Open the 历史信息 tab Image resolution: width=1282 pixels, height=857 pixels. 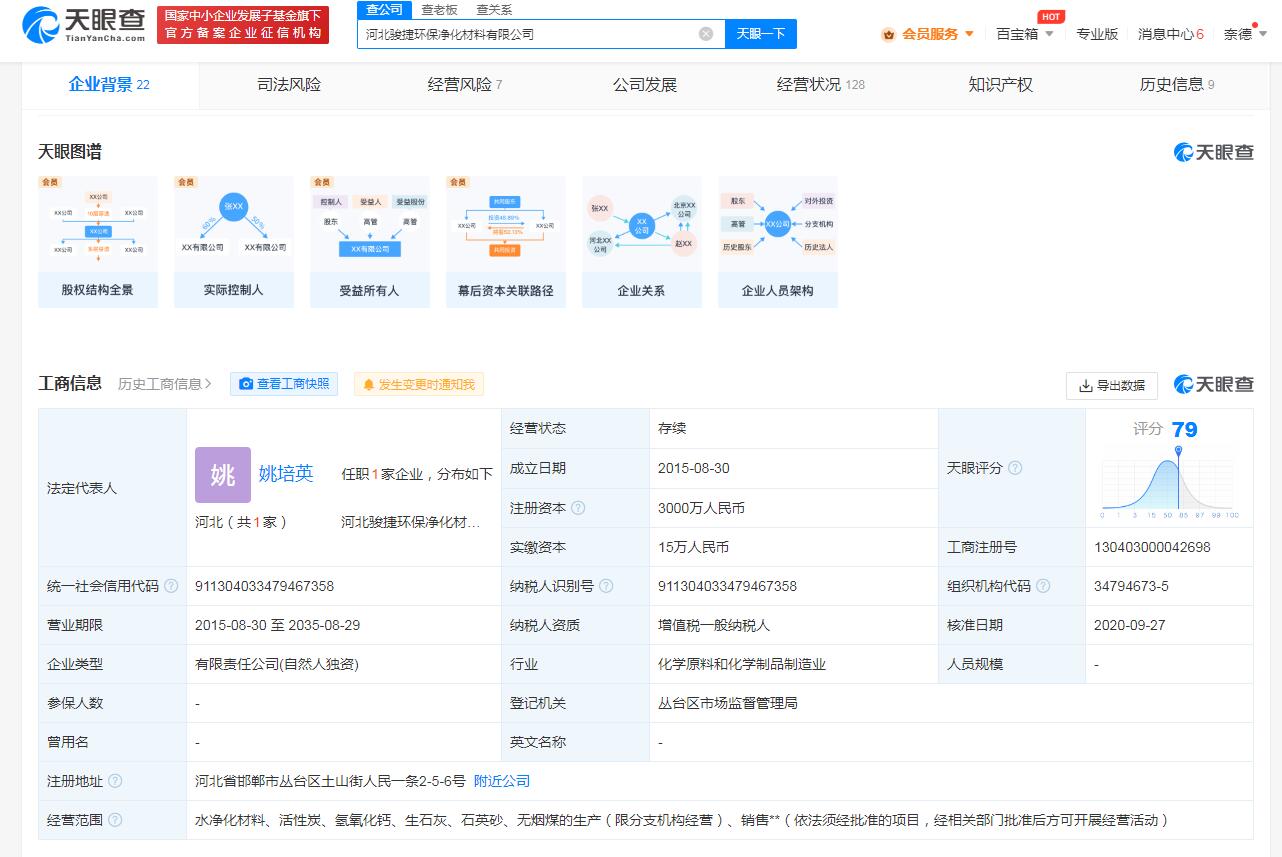[x=1177, y=85]
